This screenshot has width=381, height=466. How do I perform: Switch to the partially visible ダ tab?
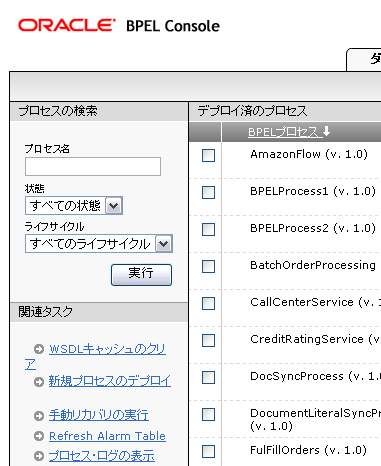[x=364, y=60]
